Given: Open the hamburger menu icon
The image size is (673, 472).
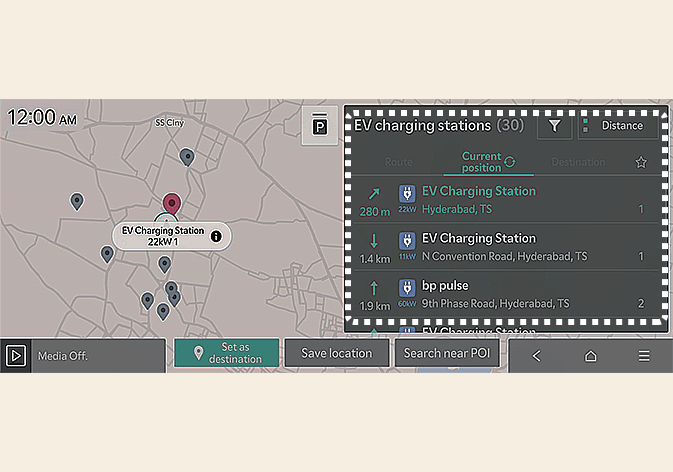Looking at the screenshot, I should (x=644, y=356).
